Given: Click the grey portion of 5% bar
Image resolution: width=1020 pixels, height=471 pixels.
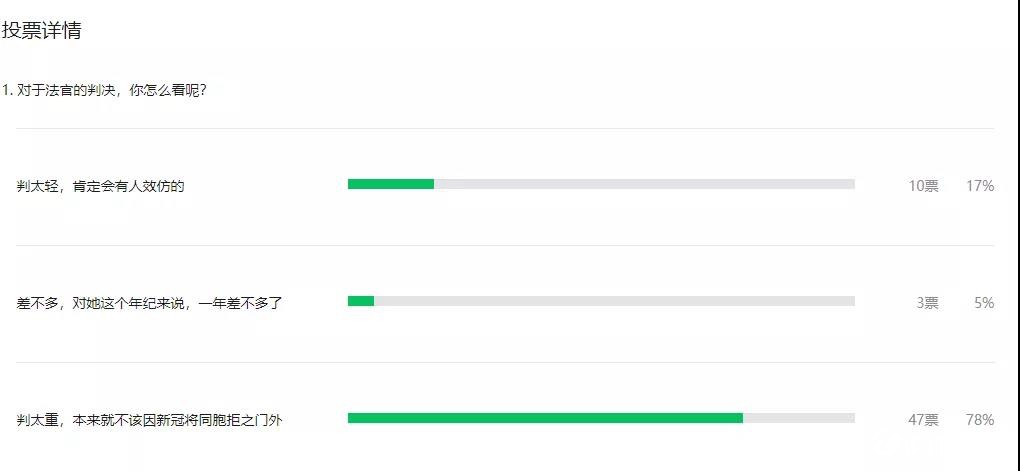Looking at the screenshot, I should (614, 301).
